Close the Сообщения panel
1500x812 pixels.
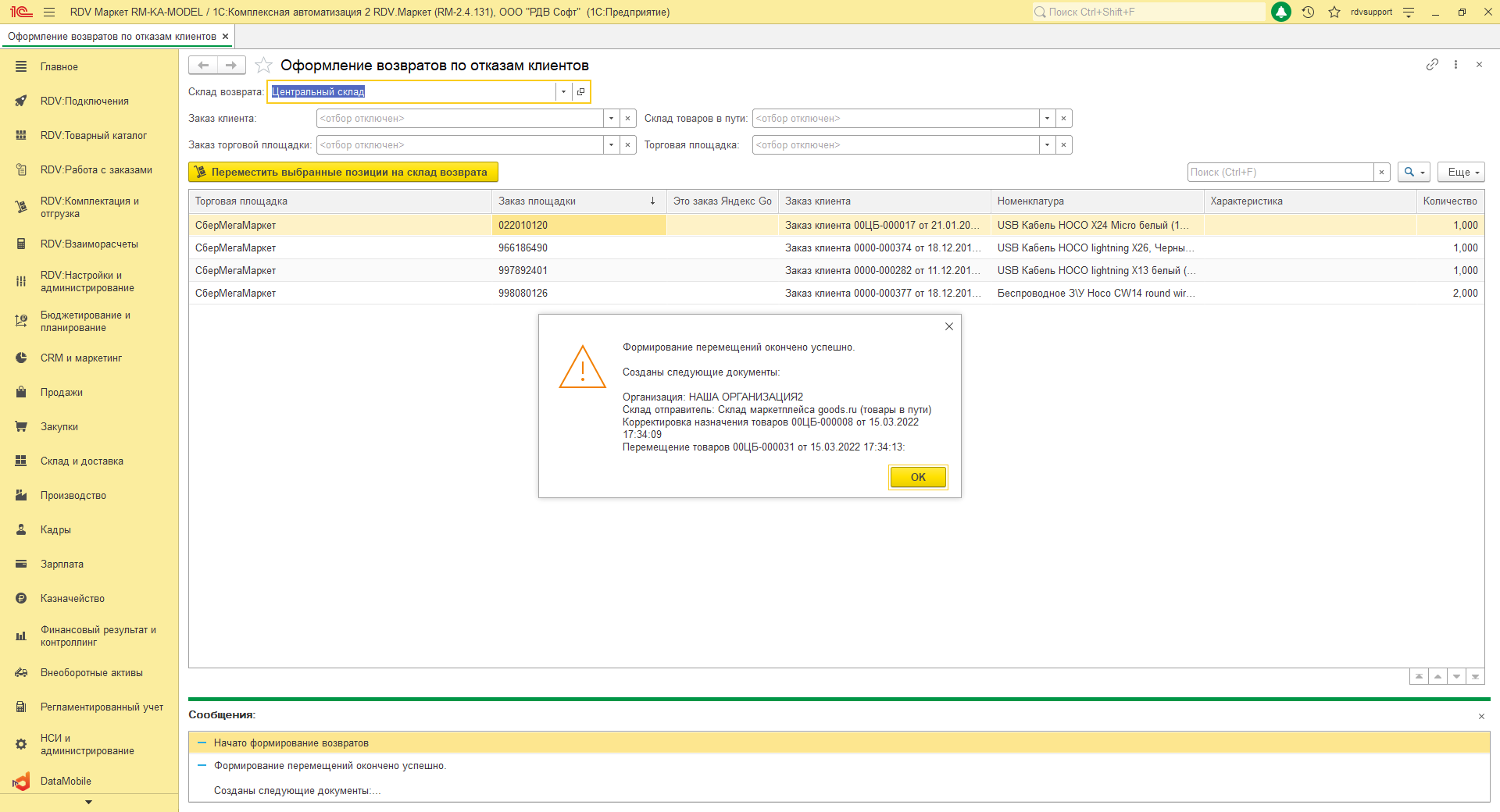(1481, 716)
